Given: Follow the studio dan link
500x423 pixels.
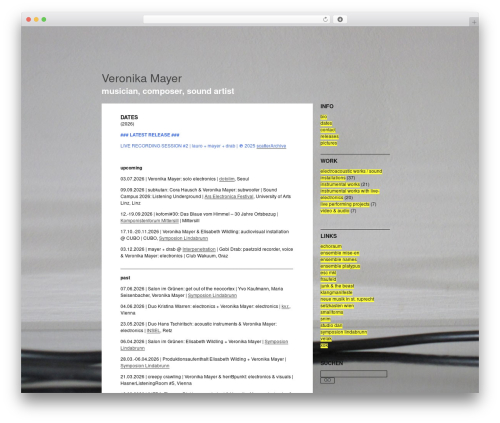Looking at the screenshot, I should point(331,326).
